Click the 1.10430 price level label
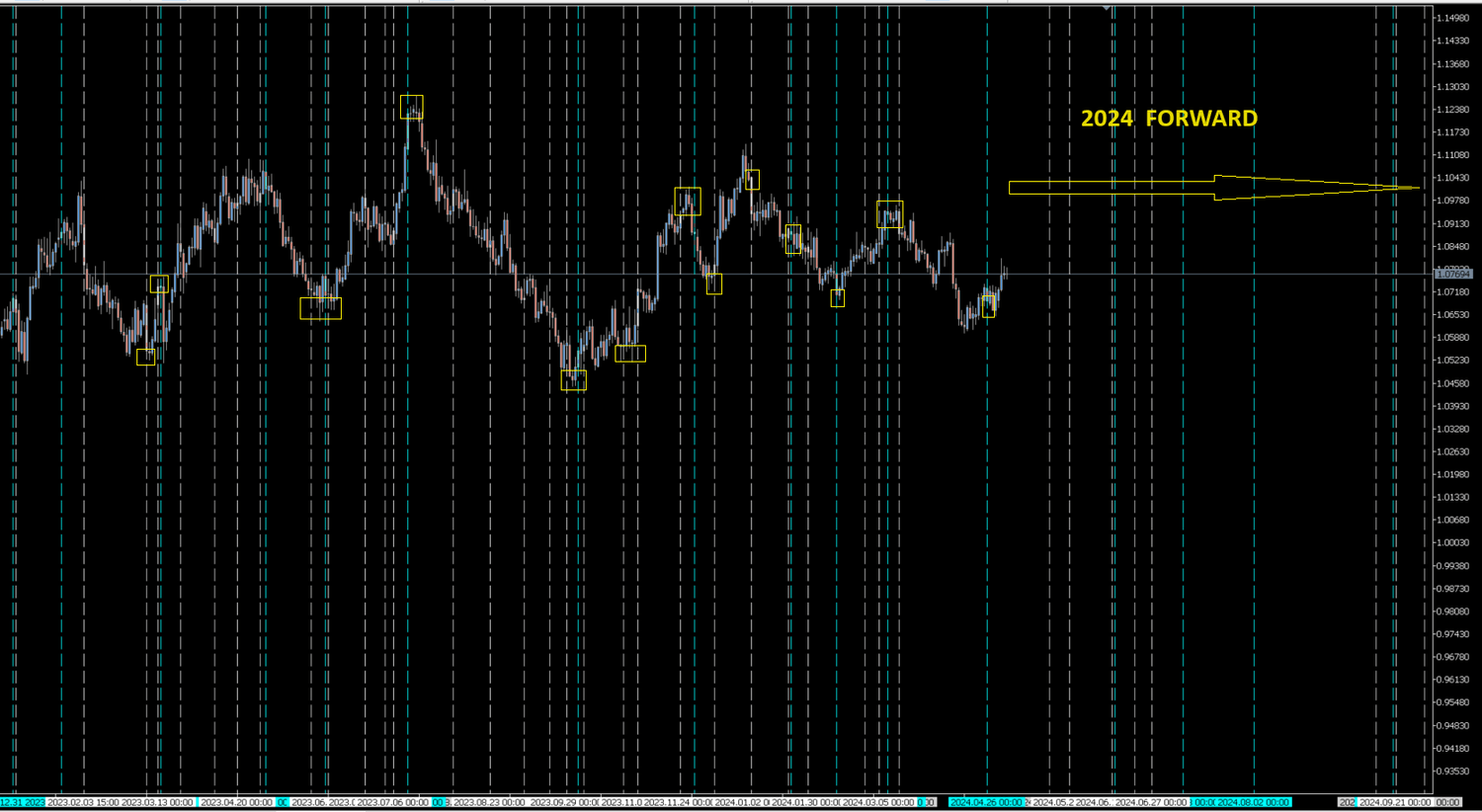 pyautogui.click(x=1454, y=178)
